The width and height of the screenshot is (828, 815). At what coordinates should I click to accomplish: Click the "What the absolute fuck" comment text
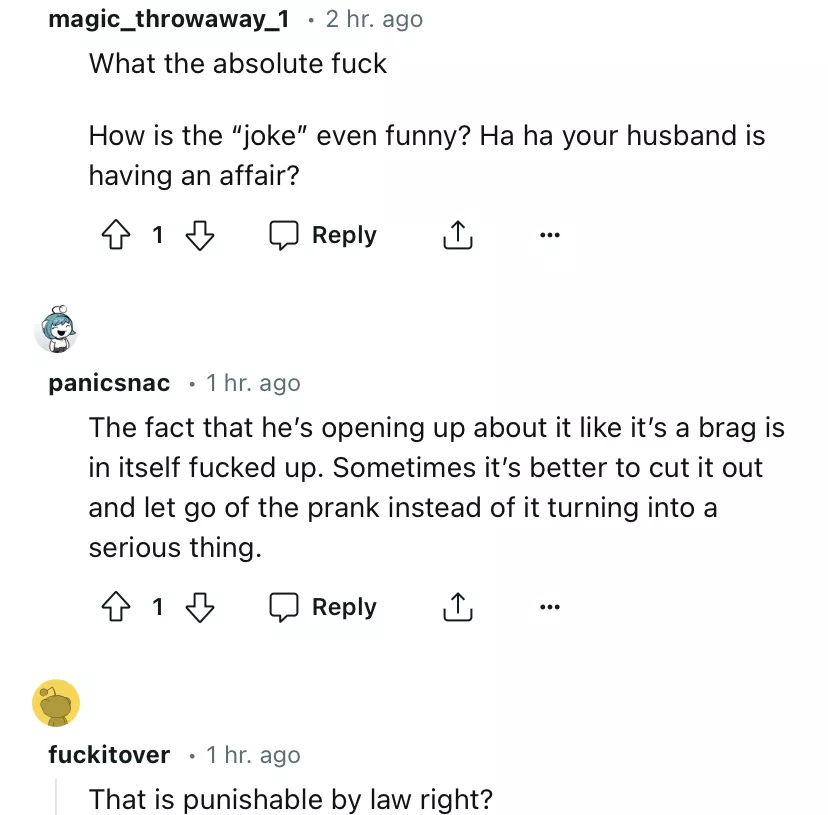[x=238, y=64]
